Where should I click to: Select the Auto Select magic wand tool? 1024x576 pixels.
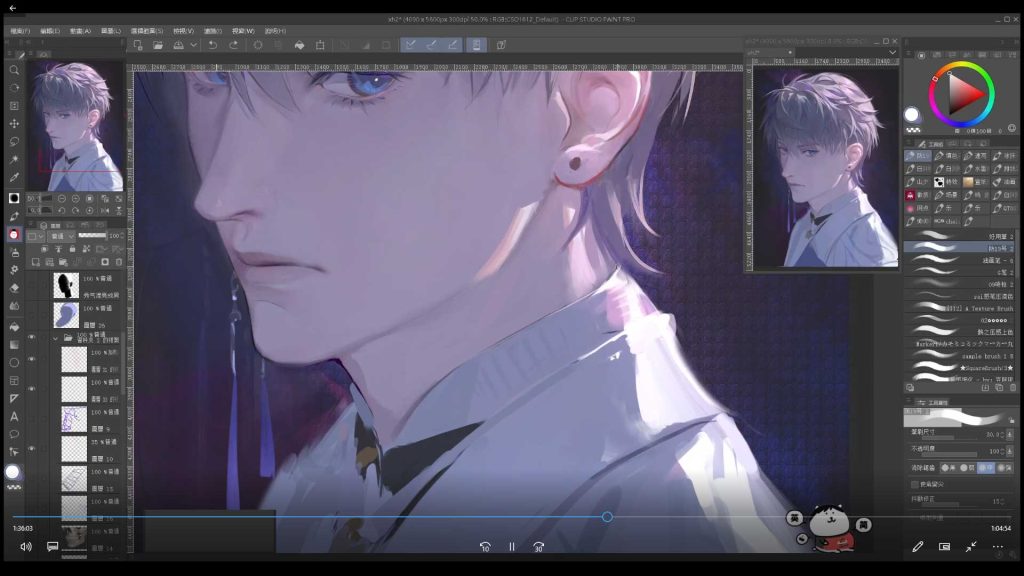pos(14,159)
